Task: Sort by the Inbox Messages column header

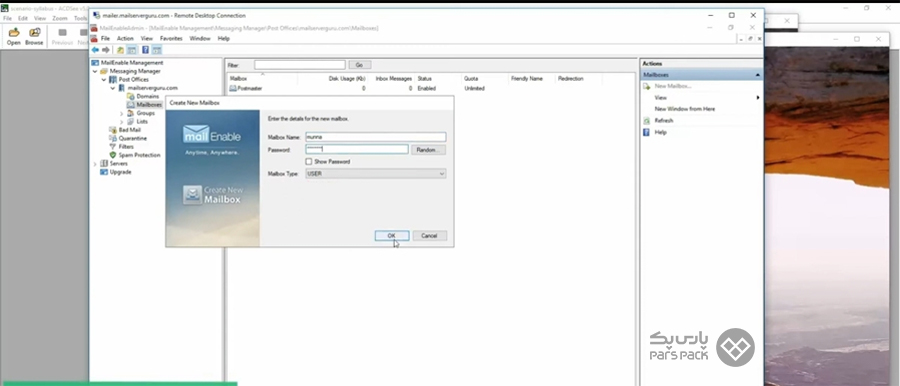Action: (x=394, y=79)
